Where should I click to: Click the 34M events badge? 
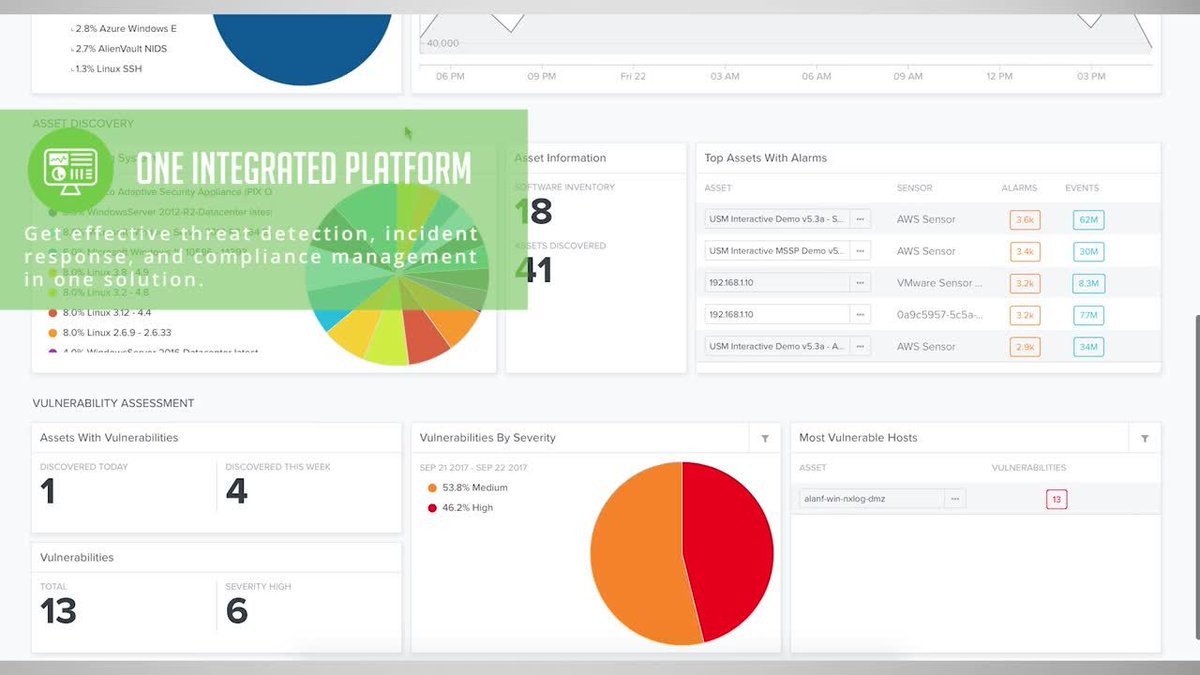1088,347
